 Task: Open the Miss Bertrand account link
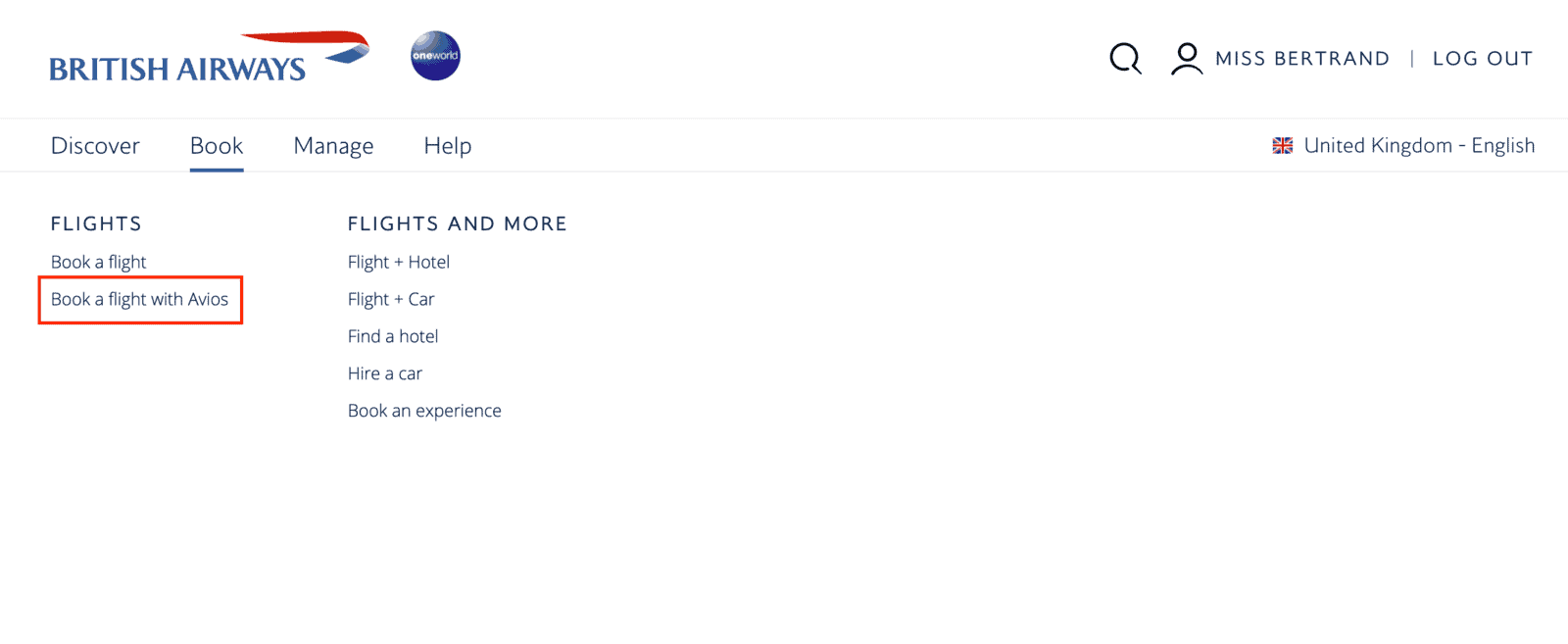click(x=1301, y=59)
